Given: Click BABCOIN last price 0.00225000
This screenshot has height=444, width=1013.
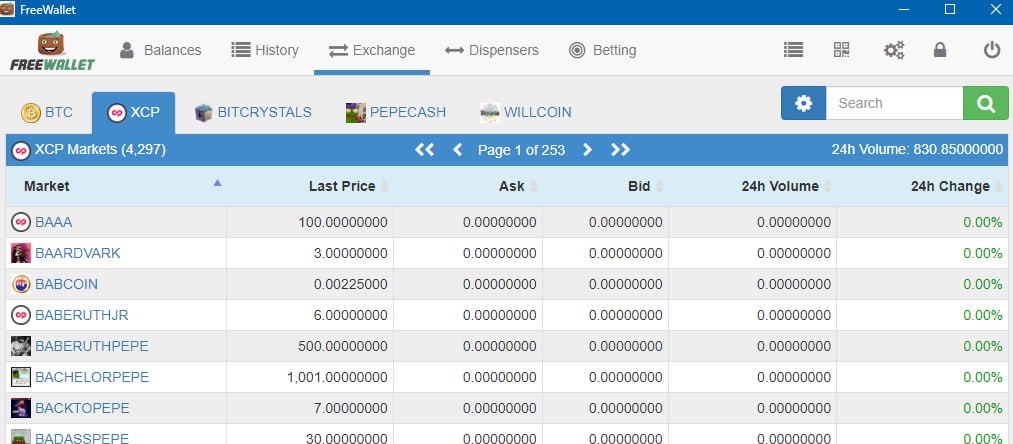Looking at the screenshot, I should pos(350,284).
